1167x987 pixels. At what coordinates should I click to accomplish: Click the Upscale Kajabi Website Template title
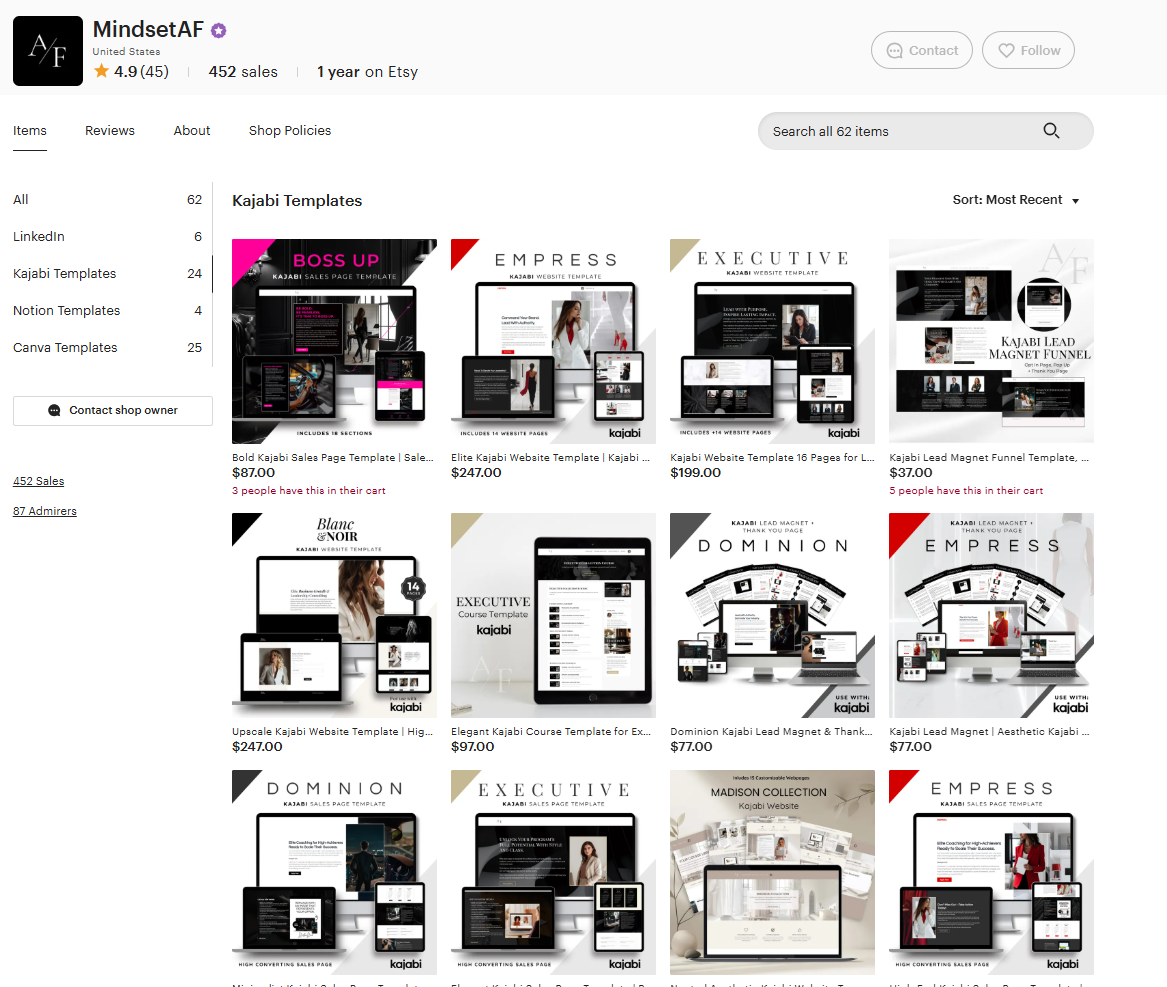click(333, 732)
